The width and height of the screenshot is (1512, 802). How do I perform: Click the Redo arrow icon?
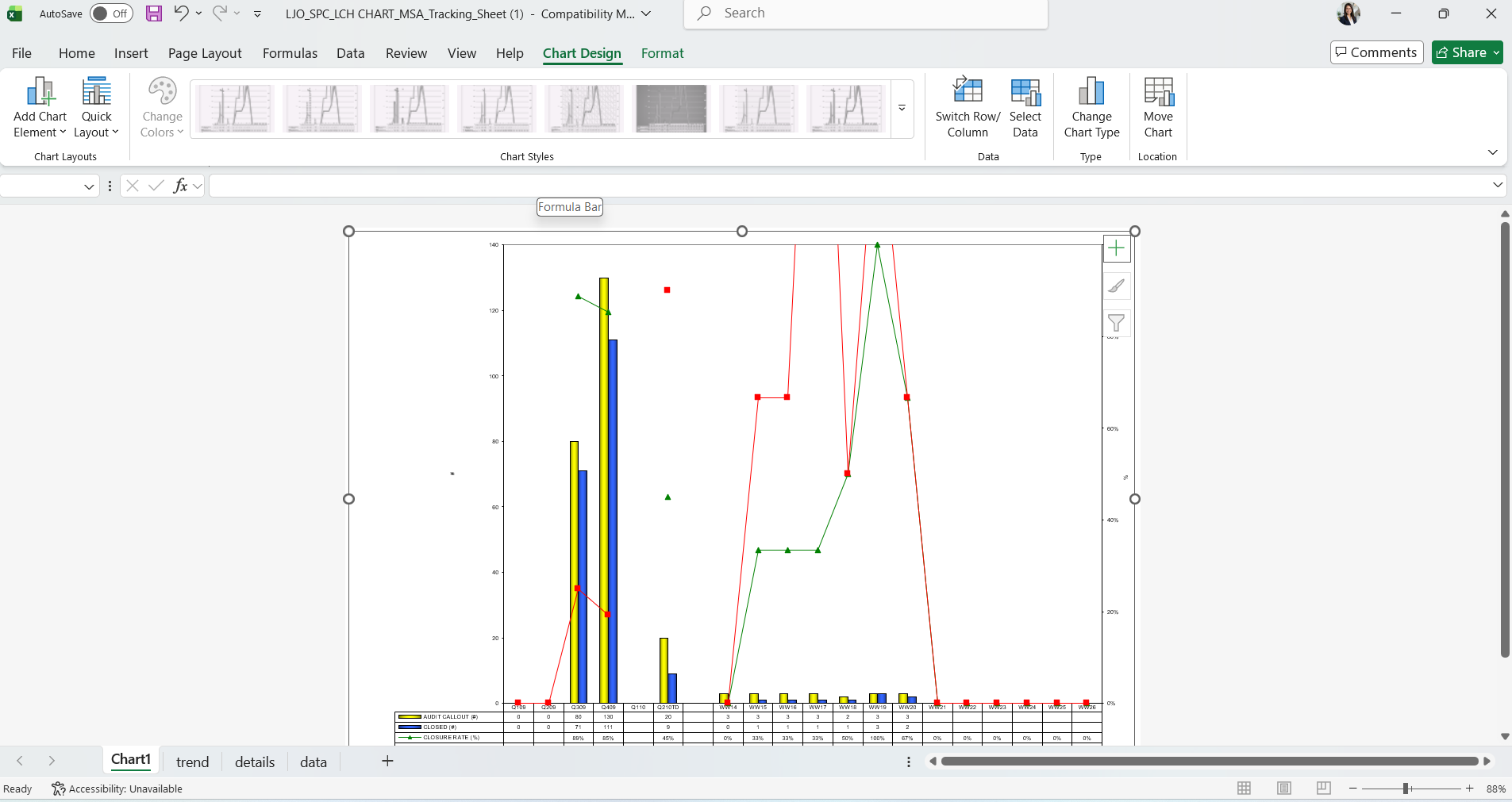pyautogui.click(x=220, y=13)
